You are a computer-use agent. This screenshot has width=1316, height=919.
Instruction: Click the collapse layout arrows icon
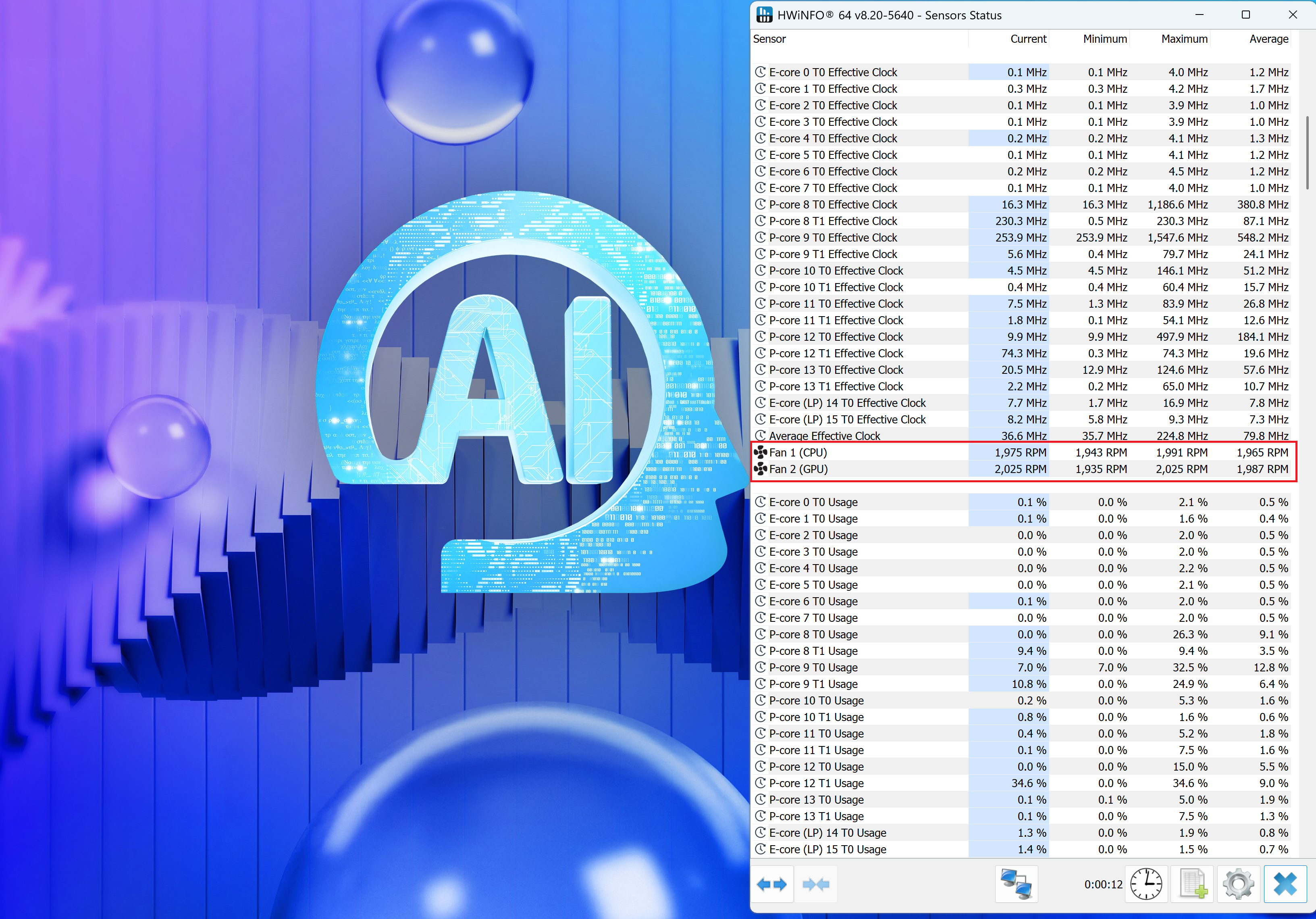click(816, 884)
